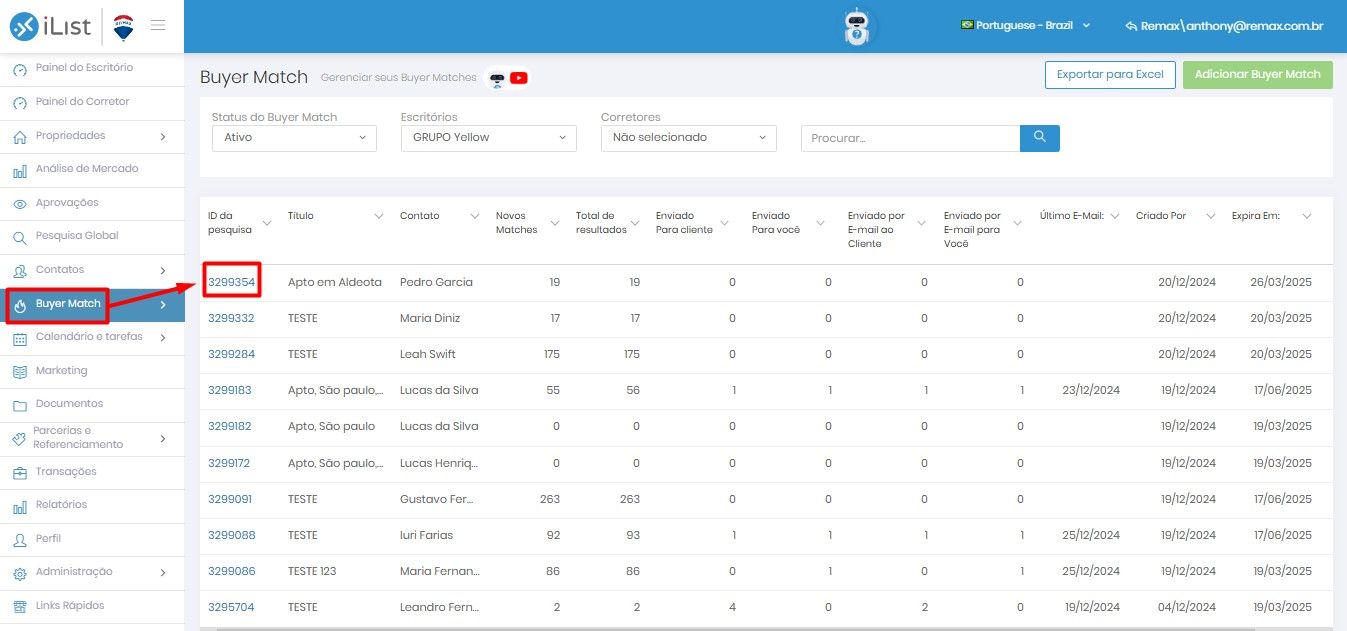This screenshot has height=631, width=1347.
Task: Expand the Propriedades submenu chevron
Action: (x=163, y=136)
